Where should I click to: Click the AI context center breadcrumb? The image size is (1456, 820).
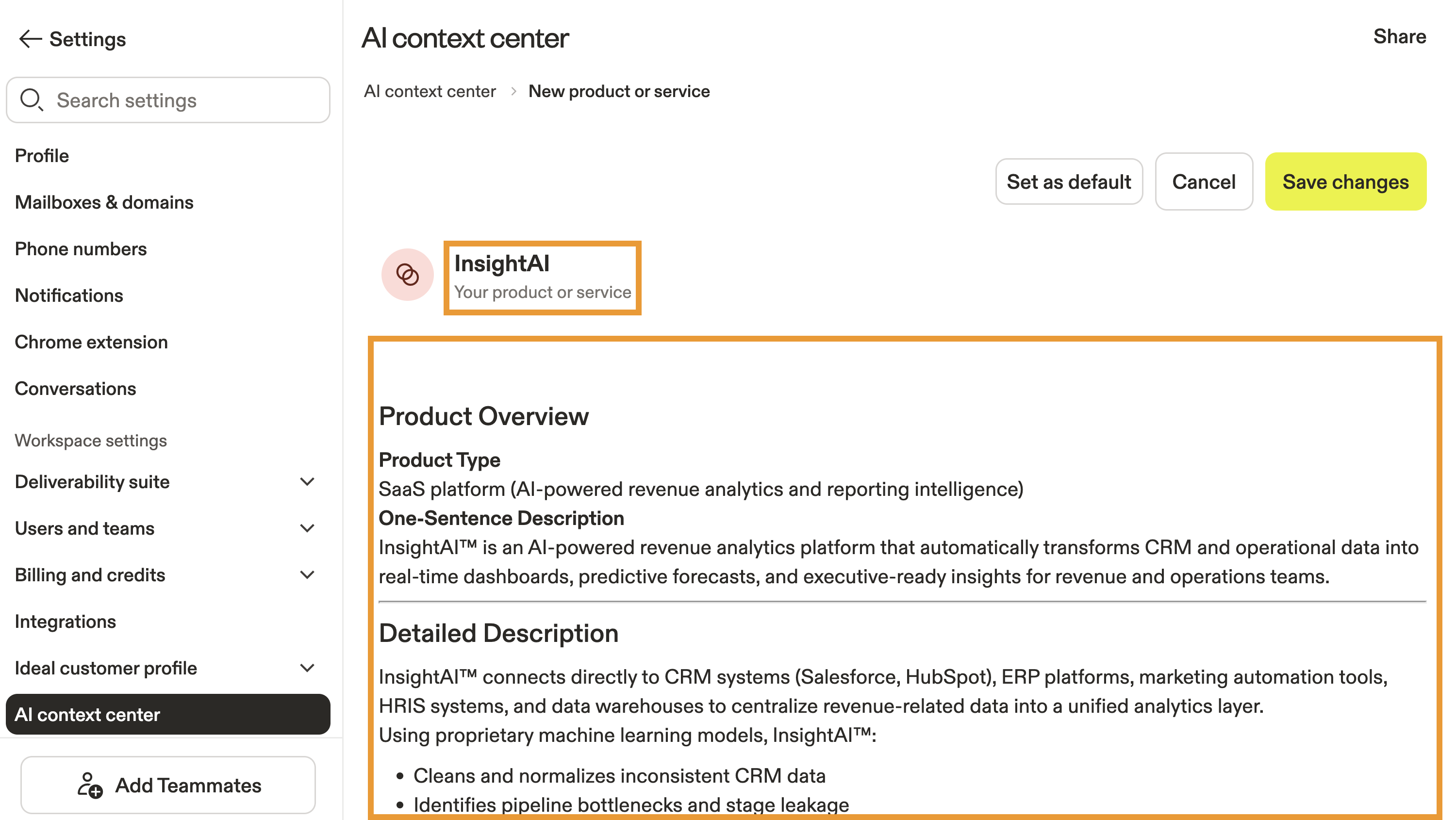click(x=430, y=92)
